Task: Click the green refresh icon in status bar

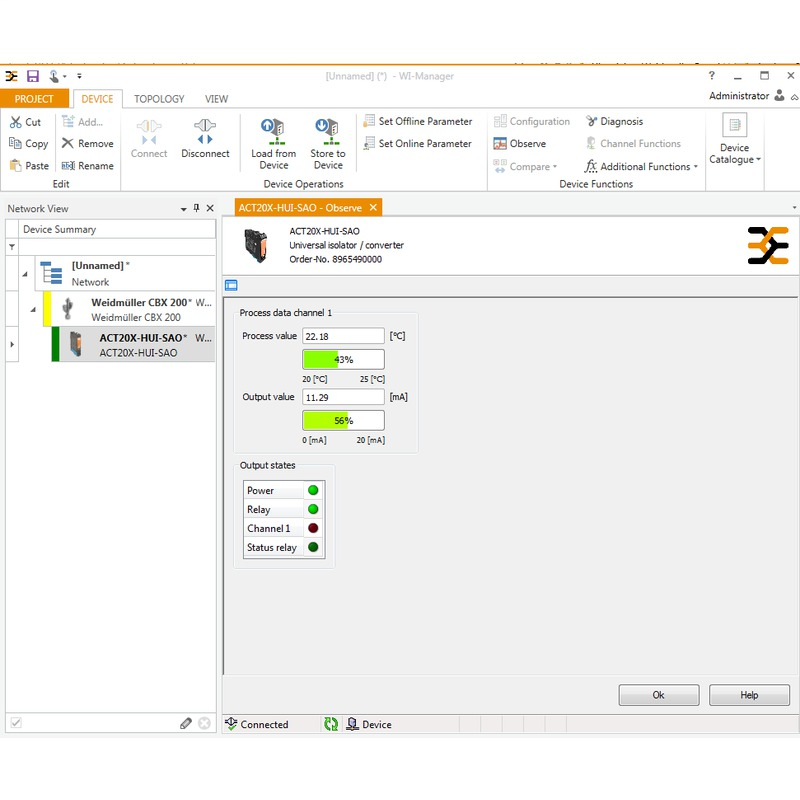Action: (x=331, y=724)
